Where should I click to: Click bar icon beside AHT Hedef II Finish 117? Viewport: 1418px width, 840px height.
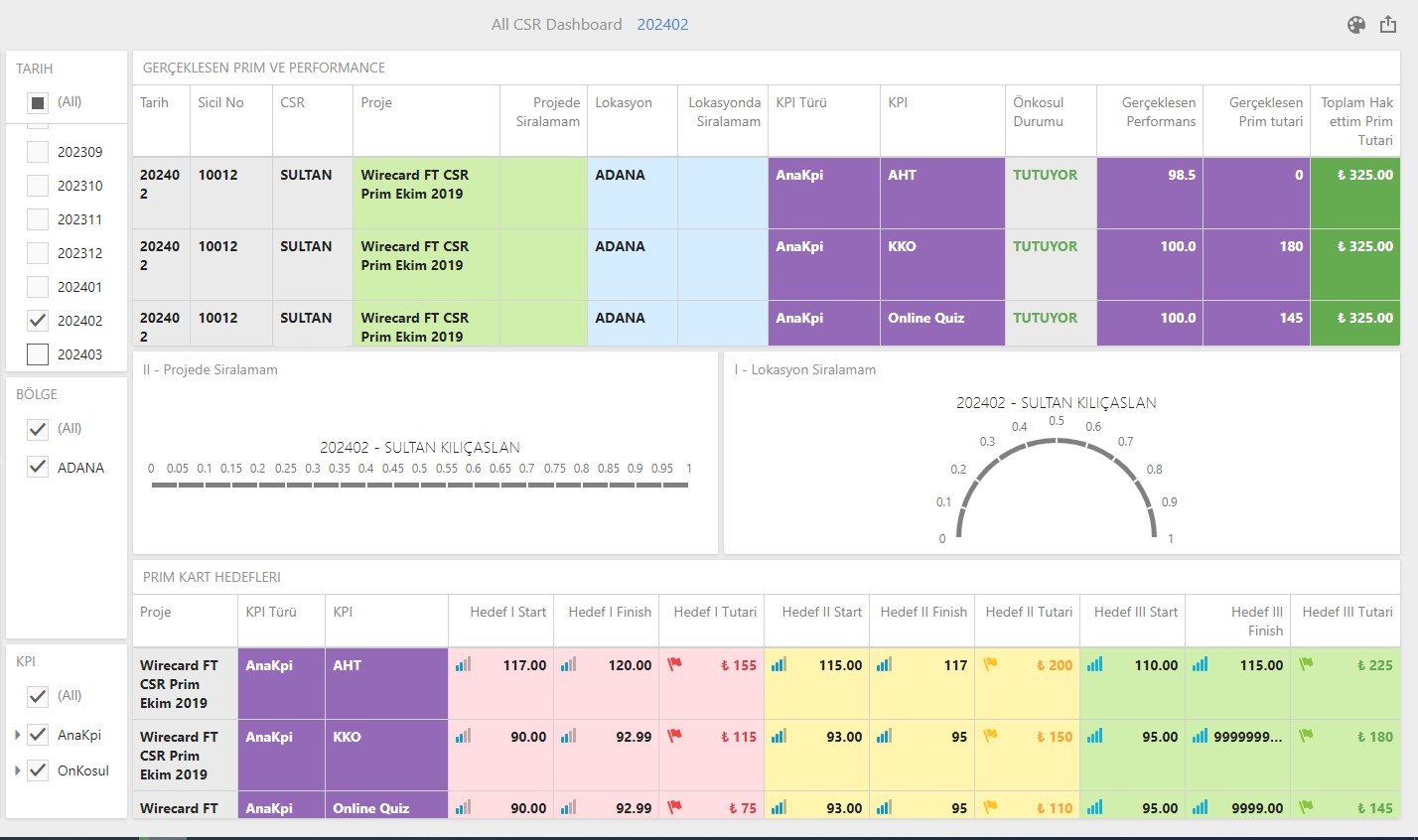pos(884,665)
